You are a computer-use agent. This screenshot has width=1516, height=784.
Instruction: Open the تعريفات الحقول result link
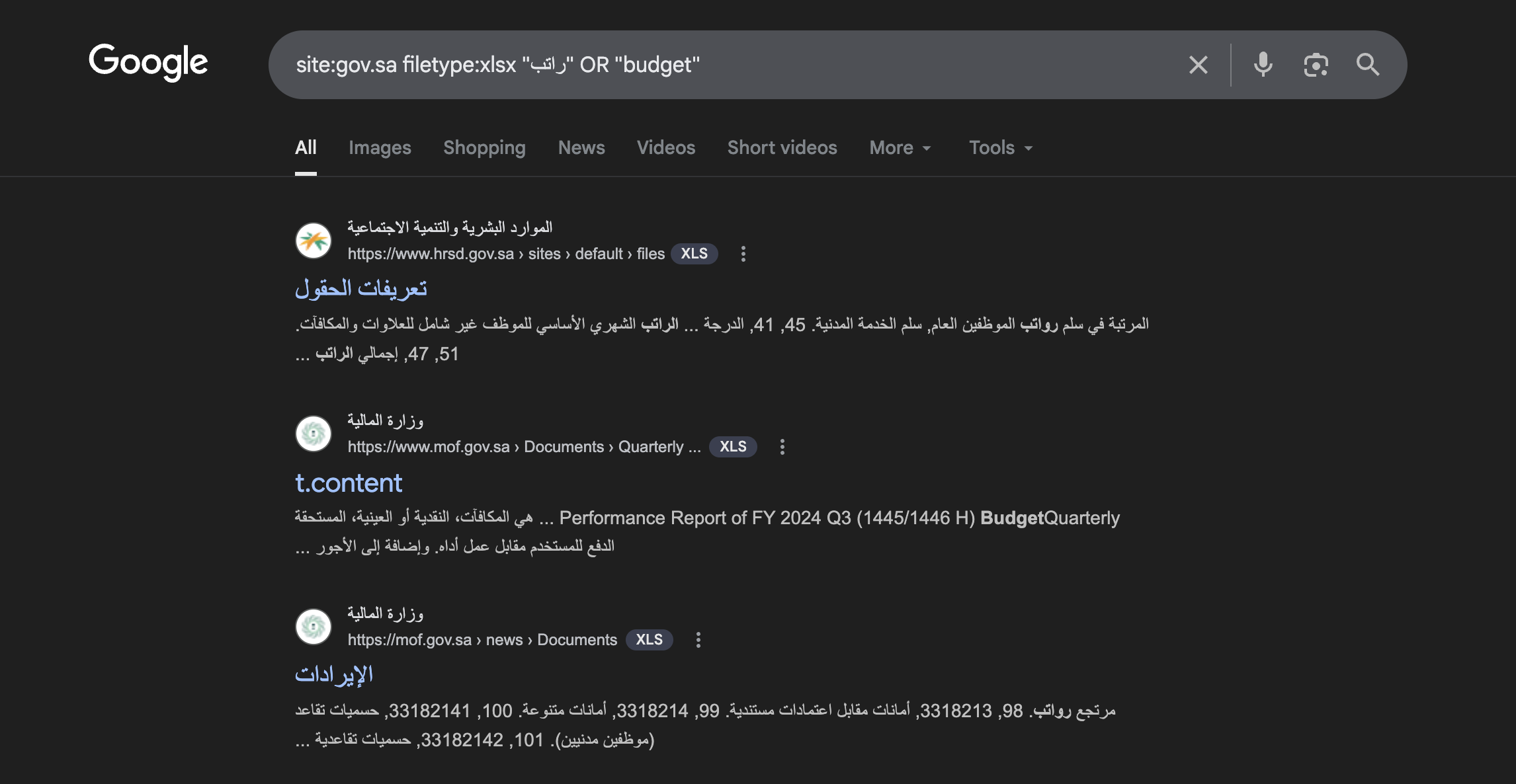361,289
